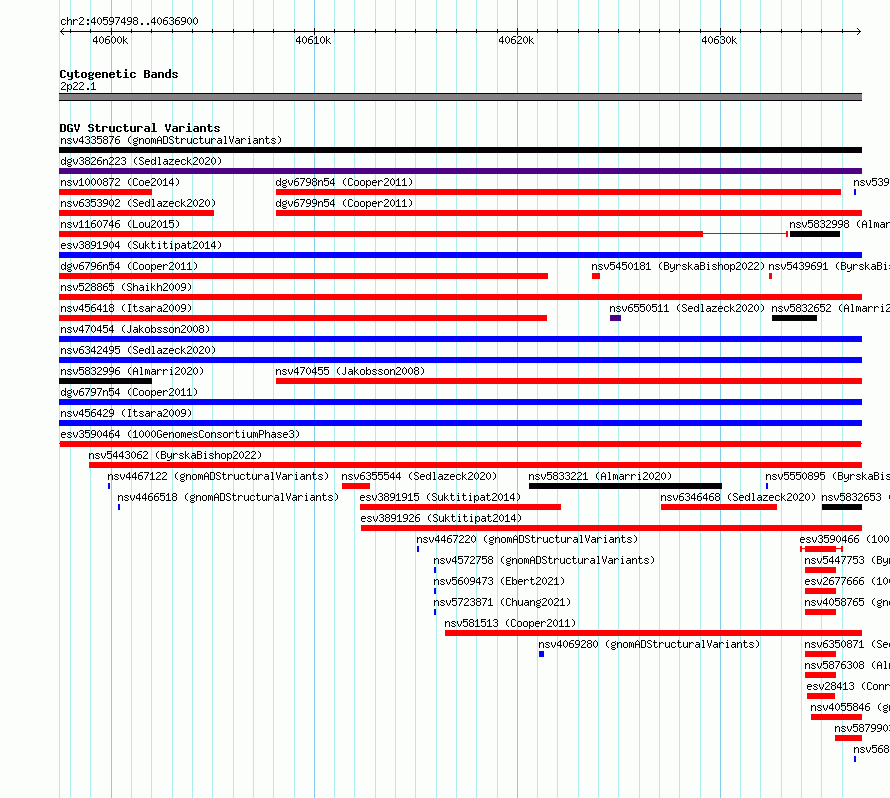890x798 pixels.
Task: Click the red nsv6346468 variant bar
Action: point(719,507)
